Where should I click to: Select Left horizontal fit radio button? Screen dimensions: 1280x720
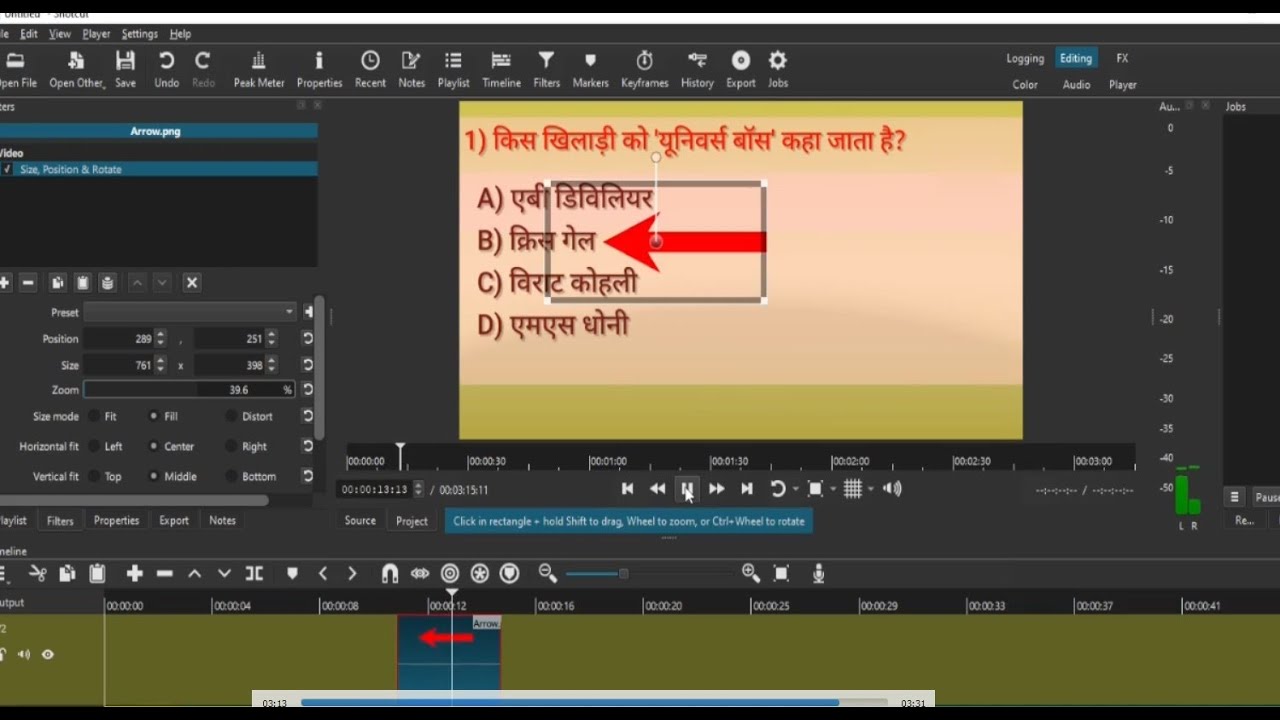(x=94, y=446)
